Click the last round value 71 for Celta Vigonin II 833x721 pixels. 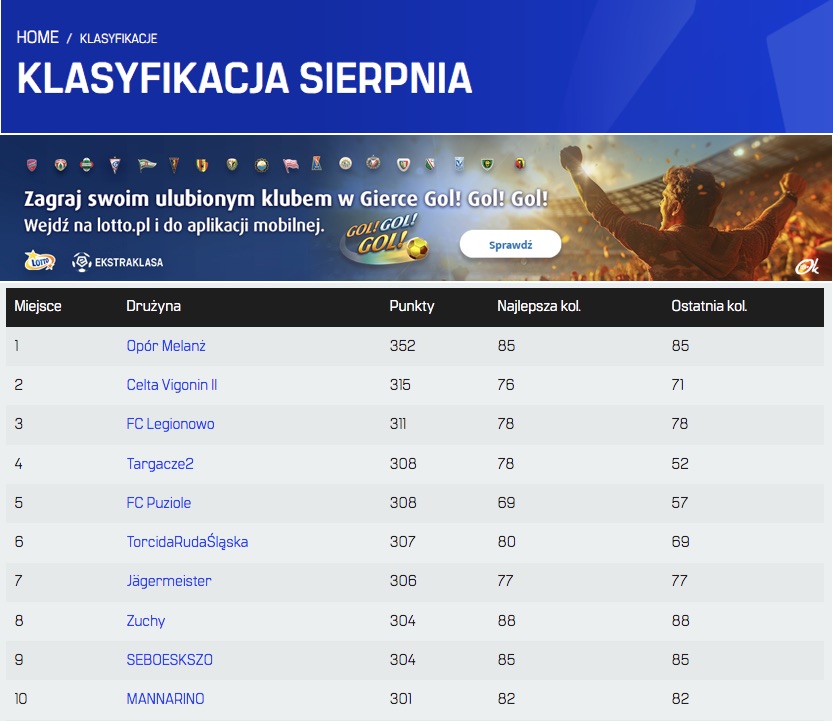pyautogui.click(x=678, y=385)
